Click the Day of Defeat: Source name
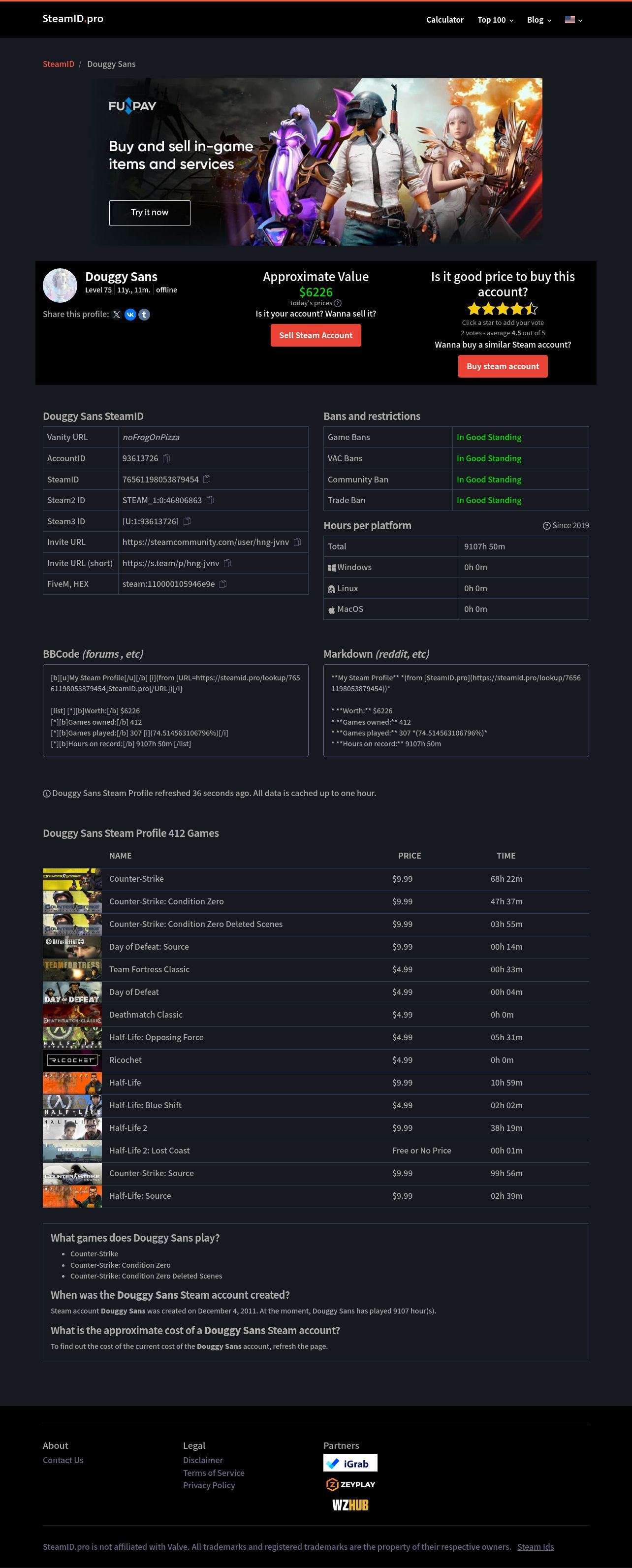 point(149,947)
